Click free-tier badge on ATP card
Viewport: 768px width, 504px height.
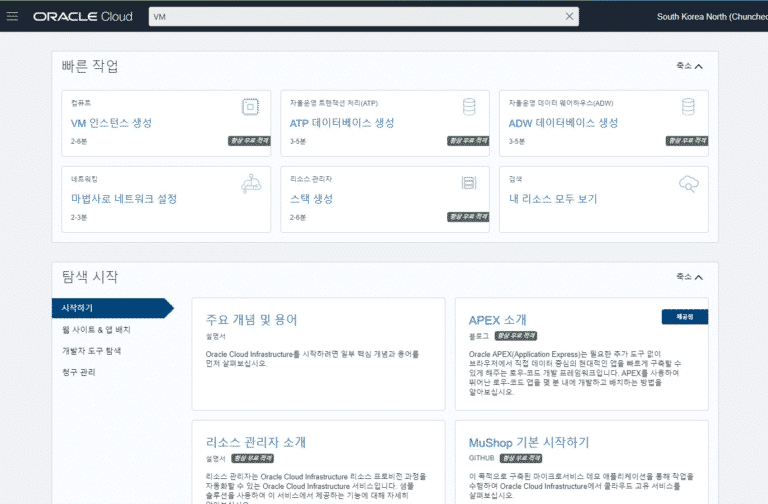[x=468, y=141]
